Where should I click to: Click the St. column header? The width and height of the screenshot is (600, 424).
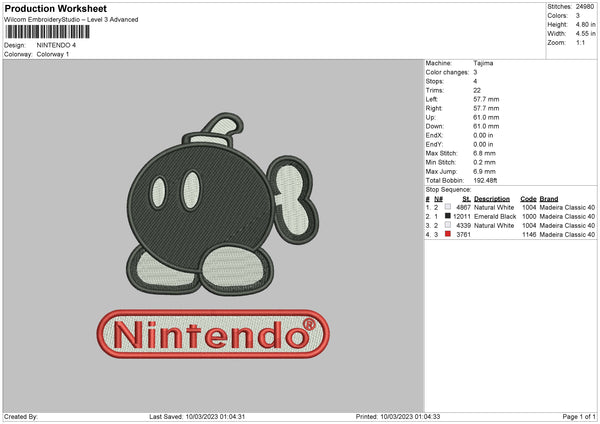pos(466,199)
